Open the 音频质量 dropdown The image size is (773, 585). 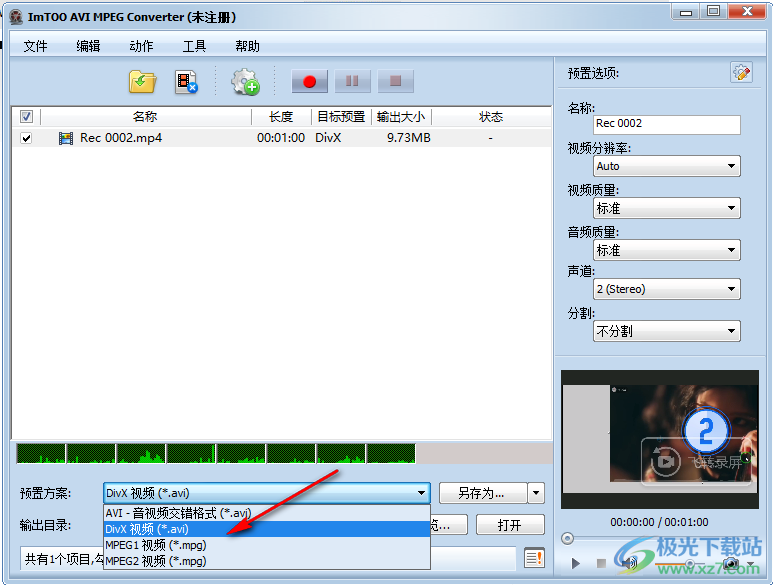pyautogui.click(x=667, y=250)
